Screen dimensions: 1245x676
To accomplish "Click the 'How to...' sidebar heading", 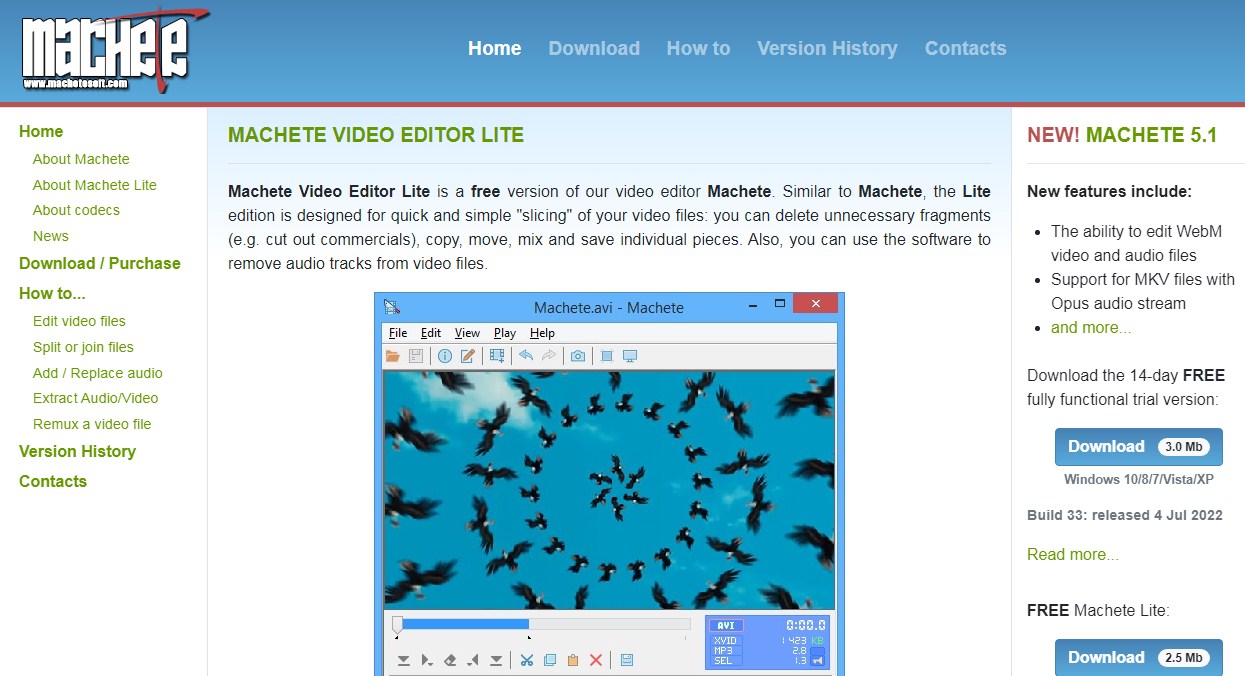I will click(x=52, y=293).
